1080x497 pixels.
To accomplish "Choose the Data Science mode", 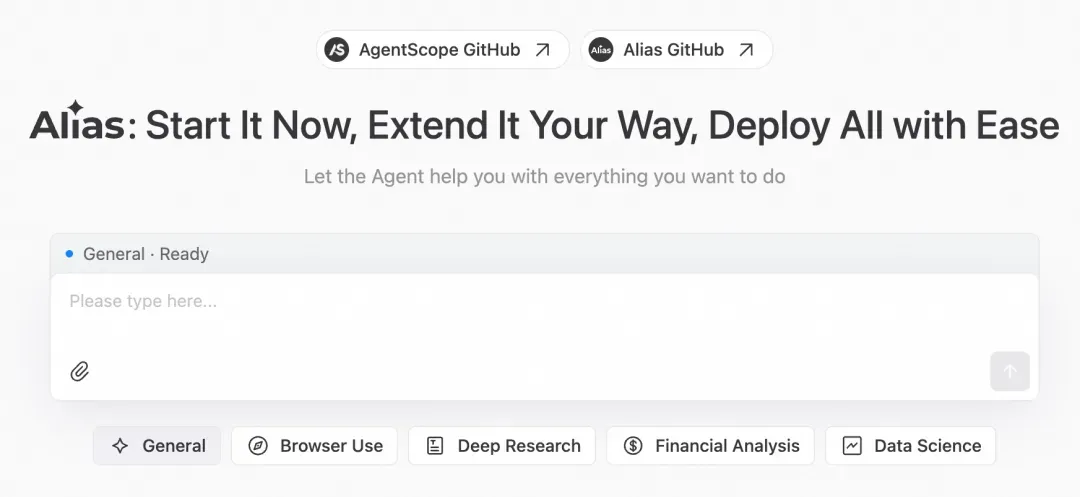I will click(910, 446).
